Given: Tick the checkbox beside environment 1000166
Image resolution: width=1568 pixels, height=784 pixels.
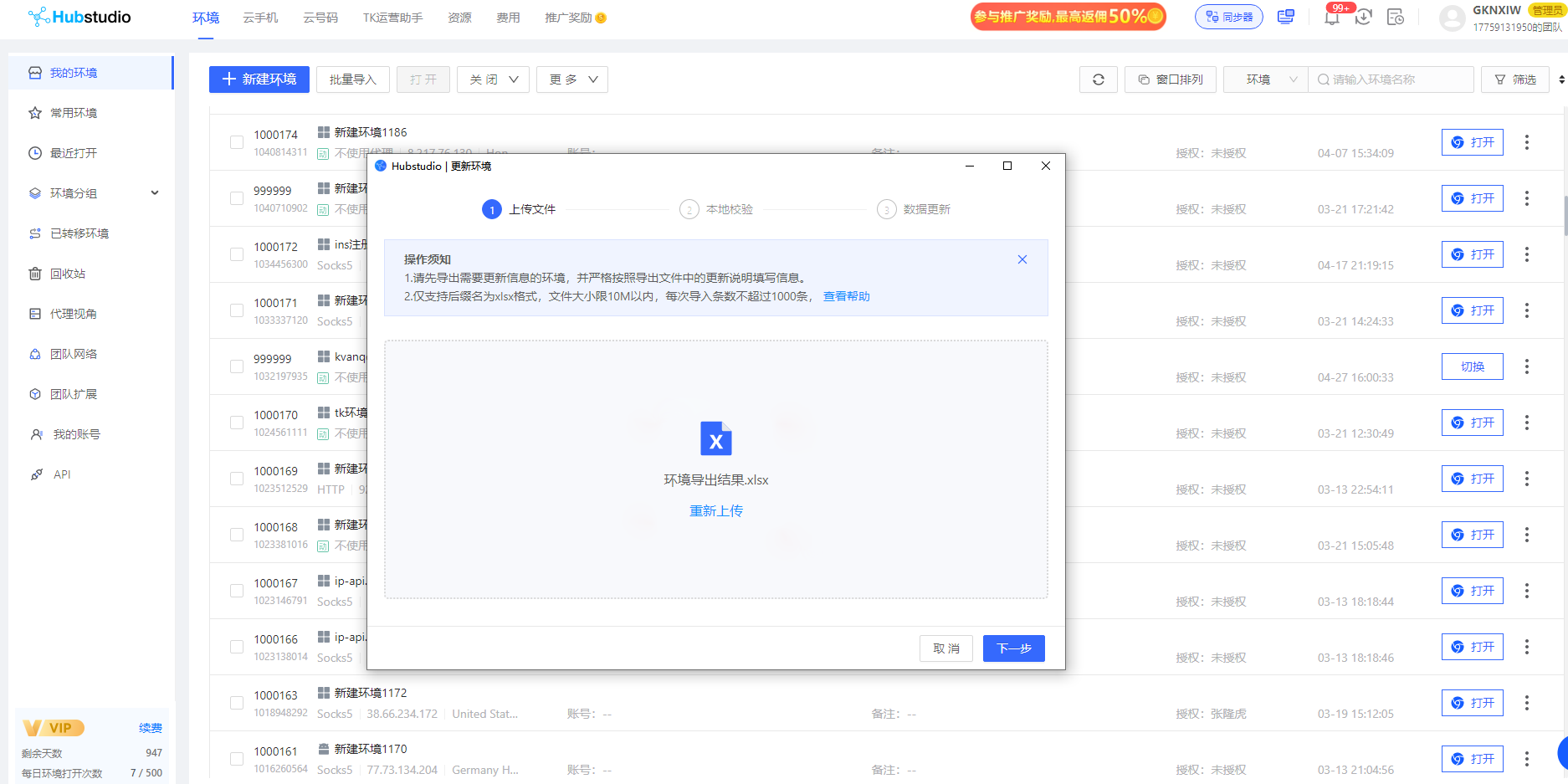Looking at the screenshot, I should tap(236, 647).
